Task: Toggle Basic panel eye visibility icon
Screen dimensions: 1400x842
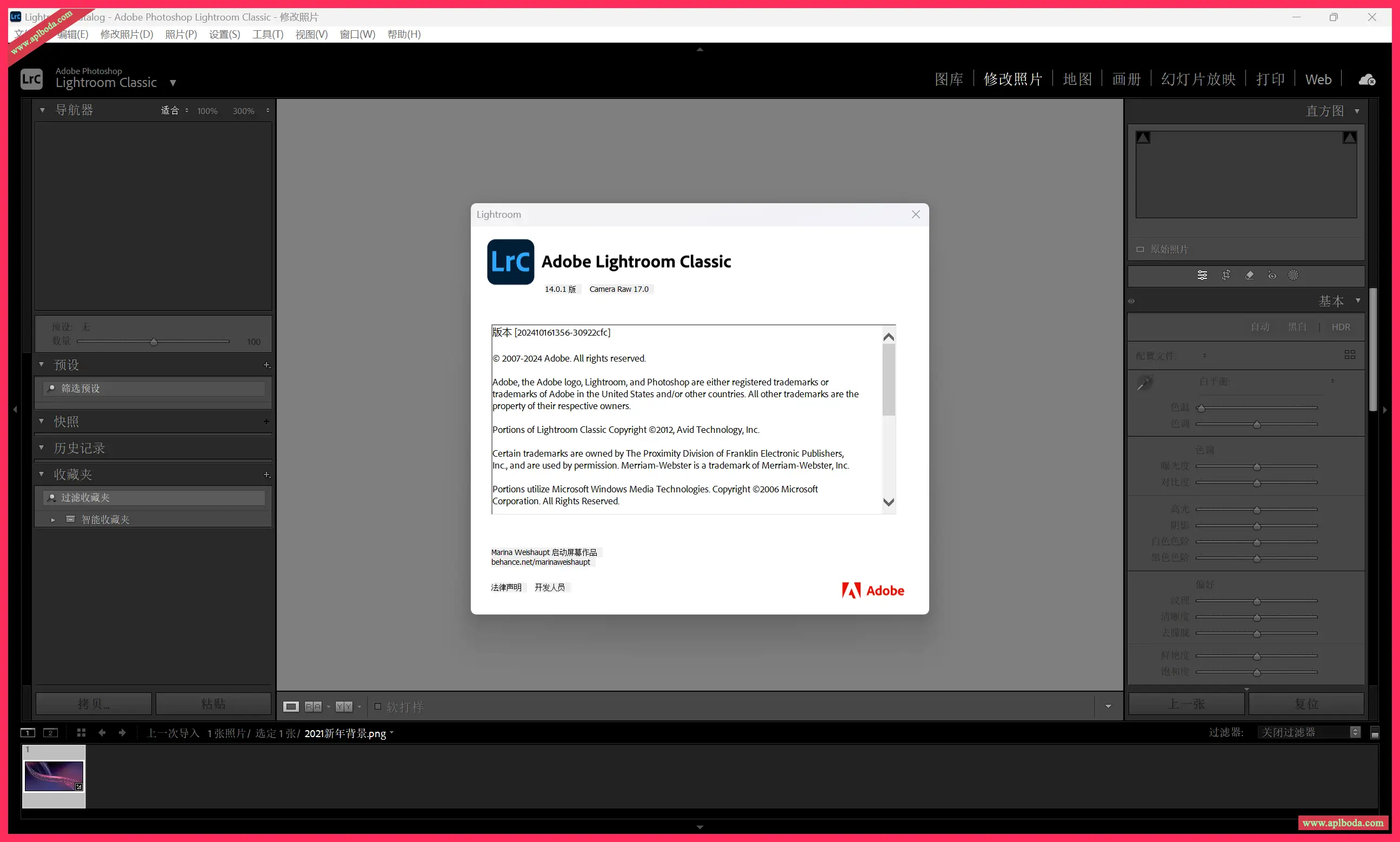Action: [1131, 301]
